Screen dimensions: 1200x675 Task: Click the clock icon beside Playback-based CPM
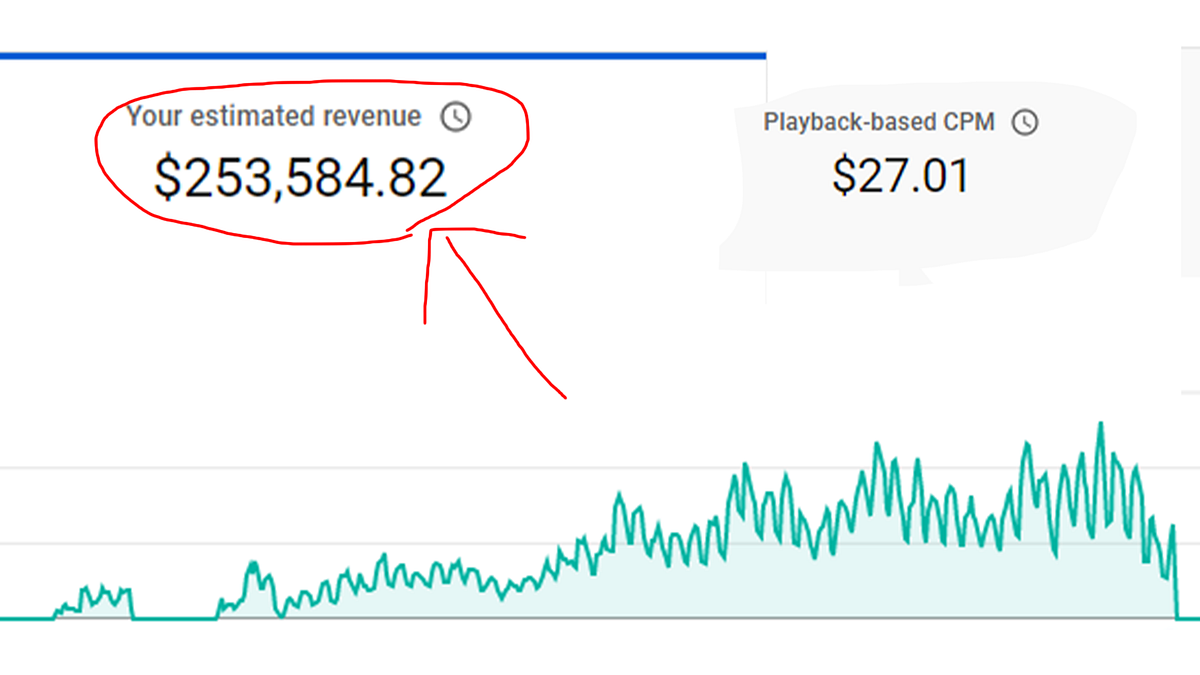(x=1025, y=122)
